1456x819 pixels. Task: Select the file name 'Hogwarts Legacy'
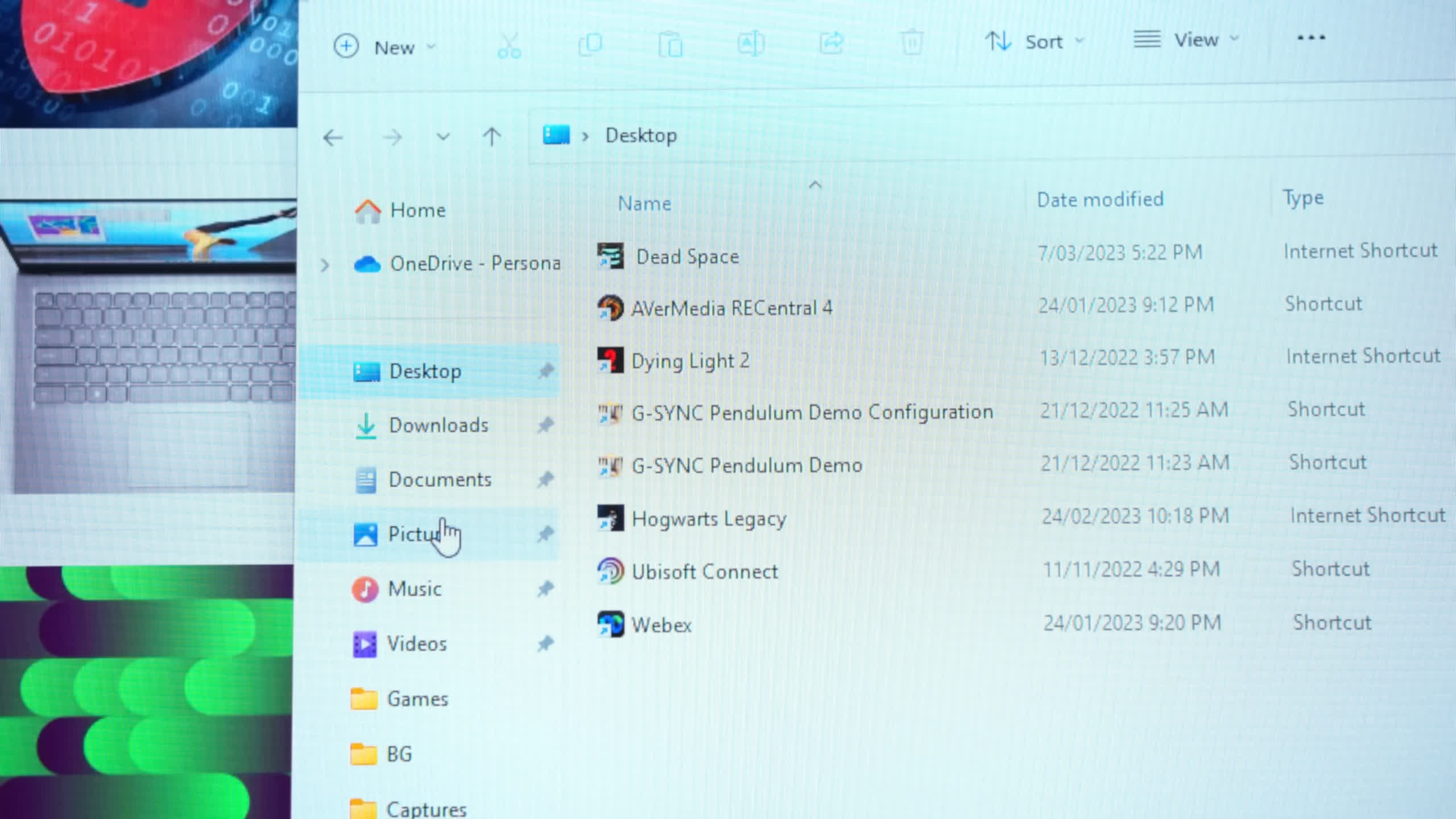pos(709,520)
